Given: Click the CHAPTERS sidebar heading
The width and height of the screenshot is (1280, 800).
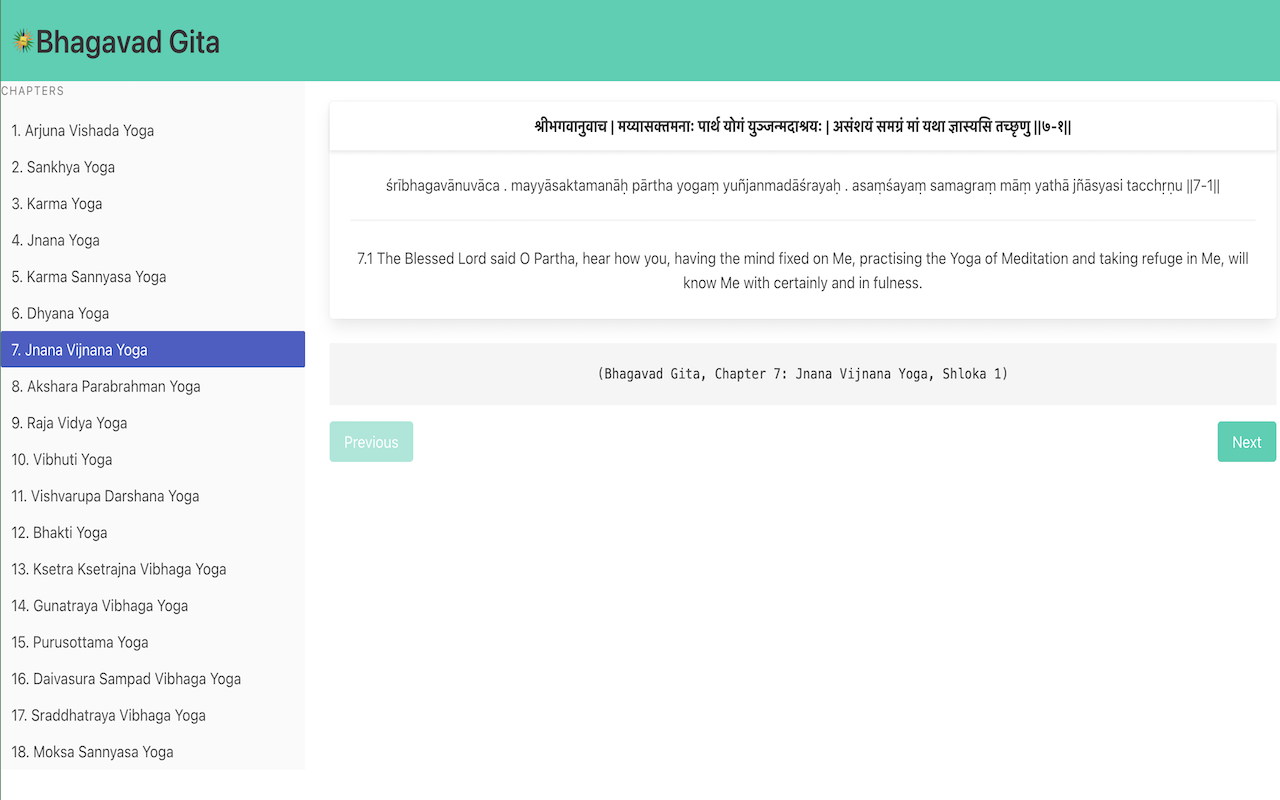Looking at the screenshot, I should pyautogui.click(x=33, y=91).
